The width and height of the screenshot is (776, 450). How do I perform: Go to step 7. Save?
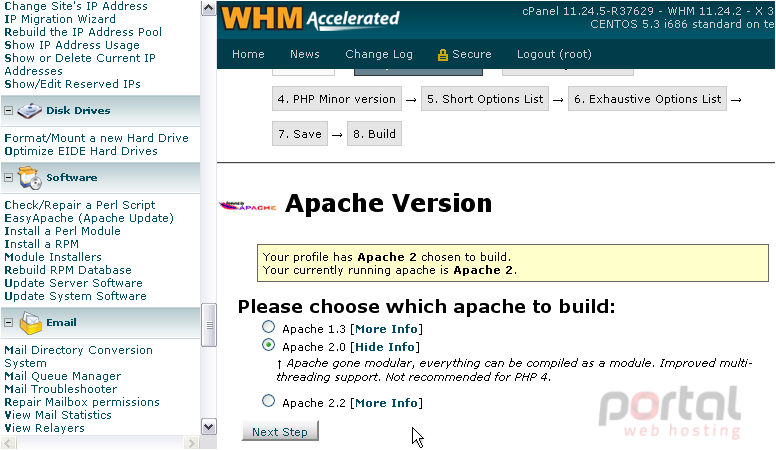(x=300, y=134)
